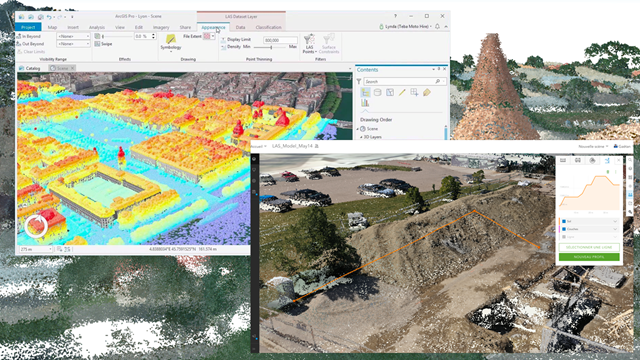Open the LAS Points filter menu
The image size is (640, 360).
pos(309,44)
